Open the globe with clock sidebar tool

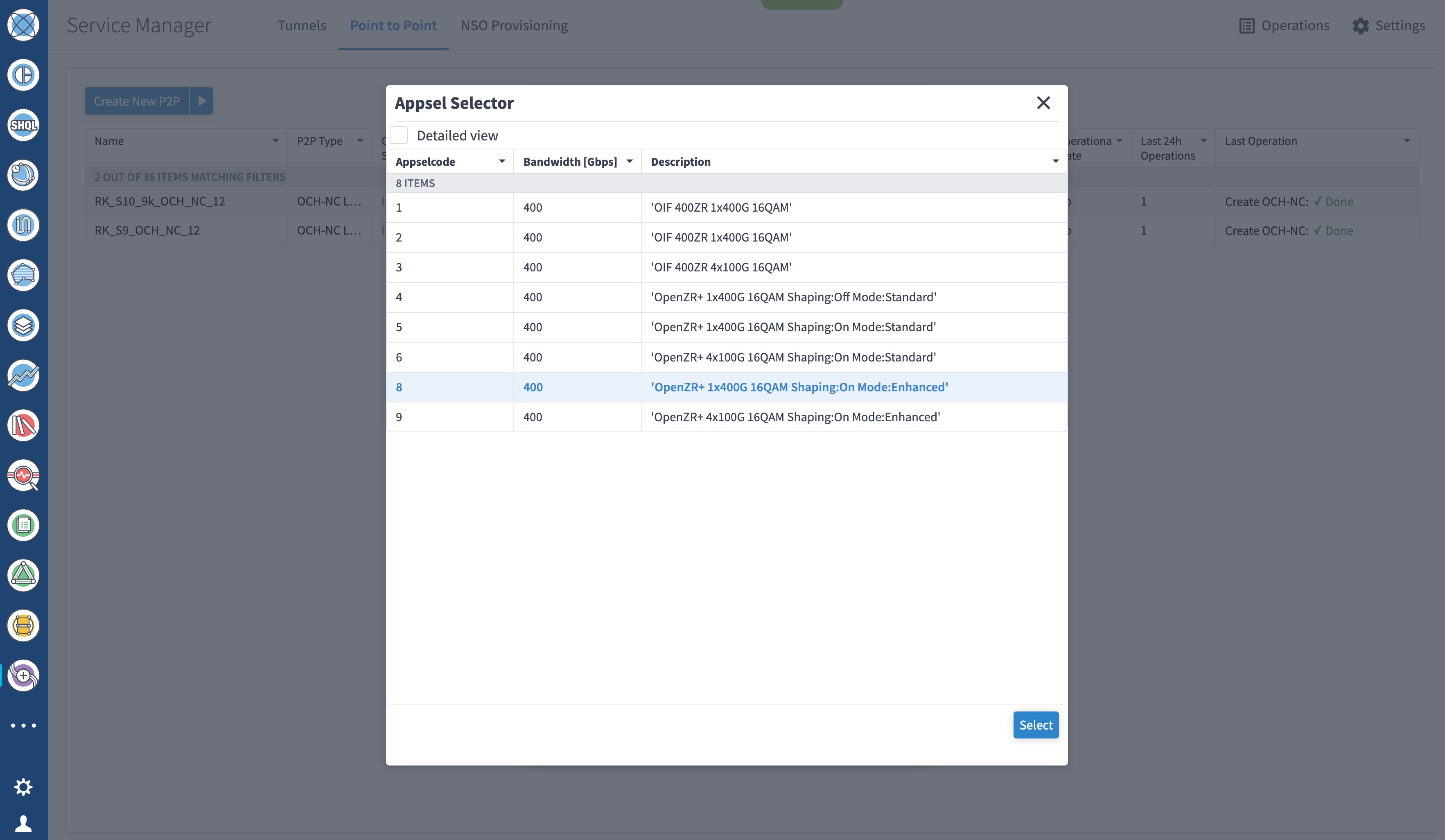pos(23,176)
